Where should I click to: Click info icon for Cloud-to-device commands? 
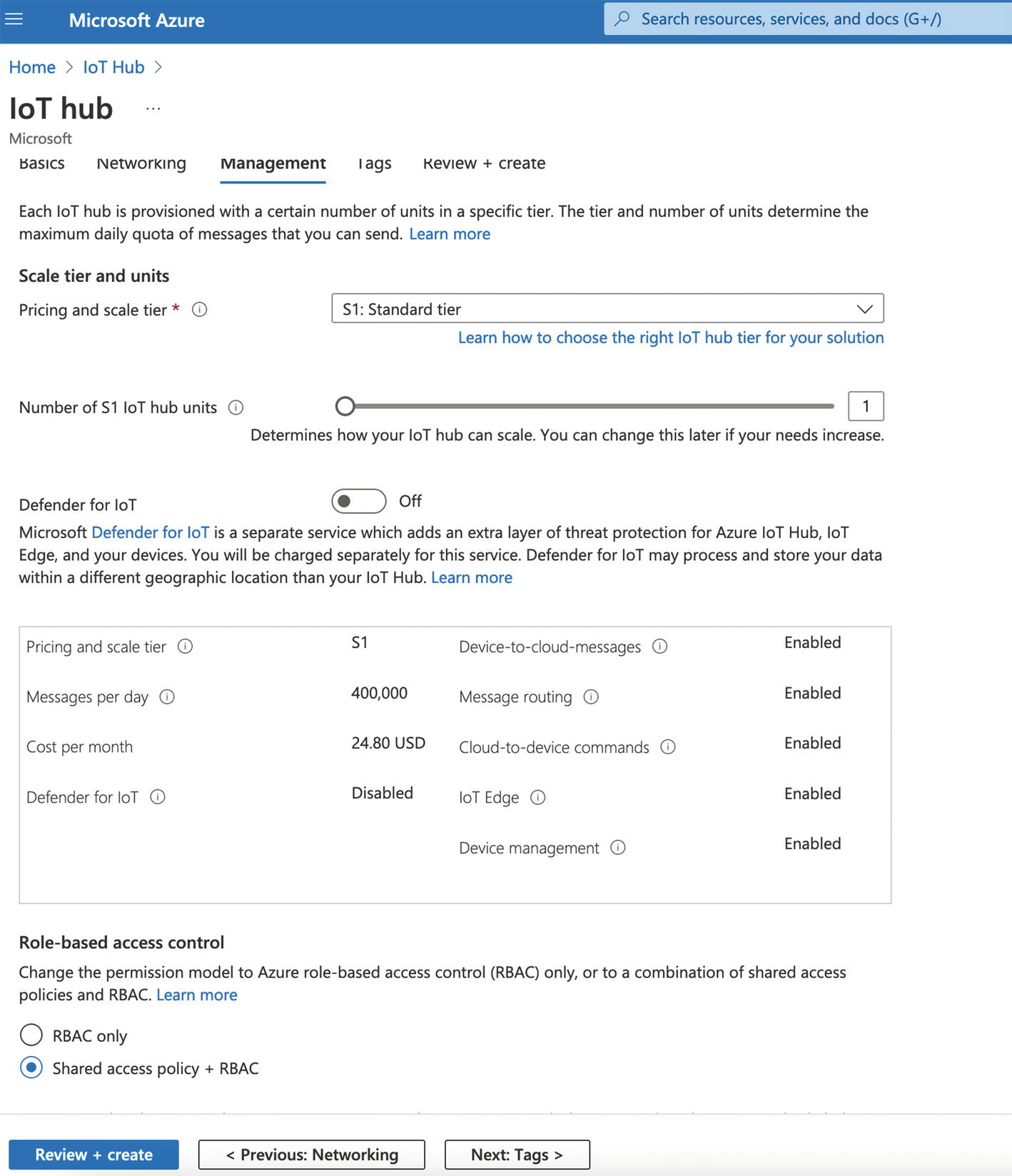click(668, 747)
